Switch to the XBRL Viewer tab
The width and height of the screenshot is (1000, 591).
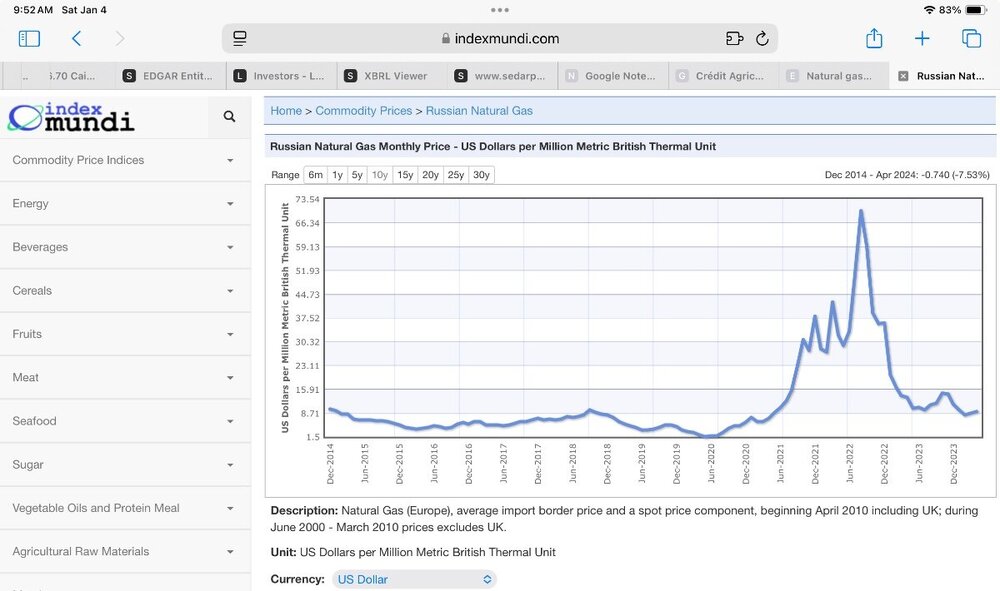tap(387, 76)
